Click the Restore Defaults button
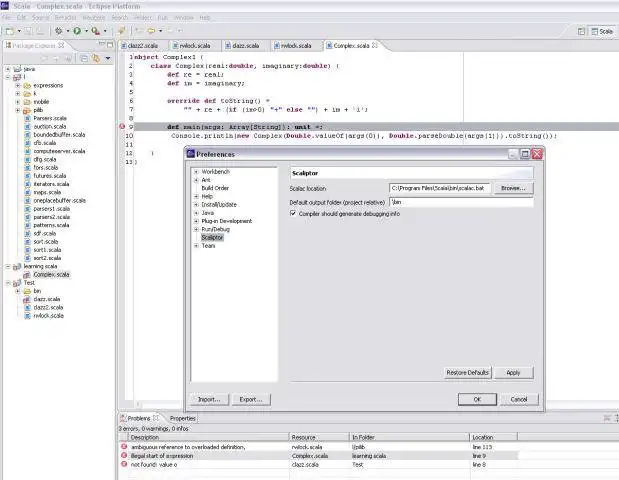The height and width of the screenshot is (480, 619). (467, 373)
